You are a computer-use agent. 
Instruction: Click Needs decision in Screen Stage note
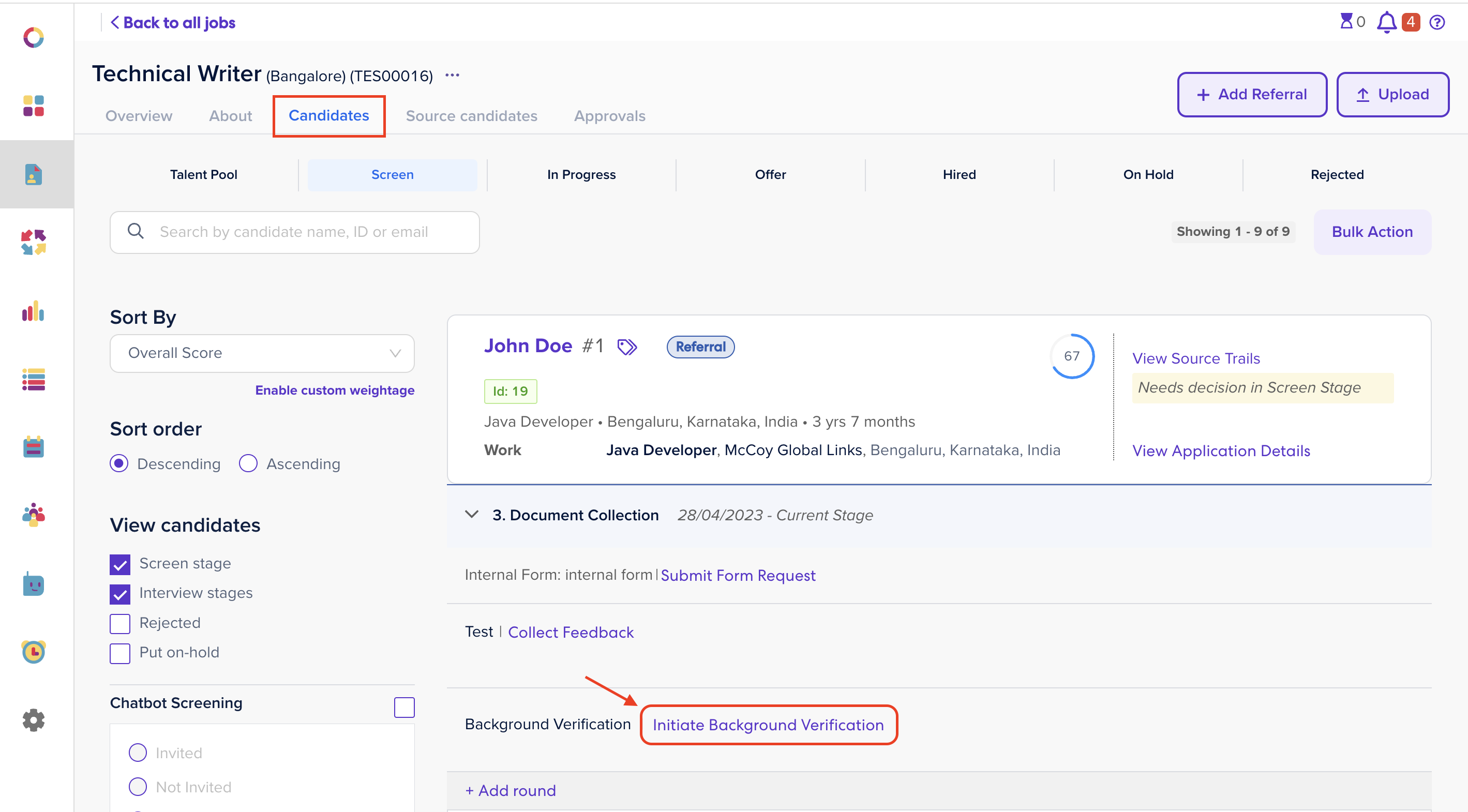(1262, 387)
